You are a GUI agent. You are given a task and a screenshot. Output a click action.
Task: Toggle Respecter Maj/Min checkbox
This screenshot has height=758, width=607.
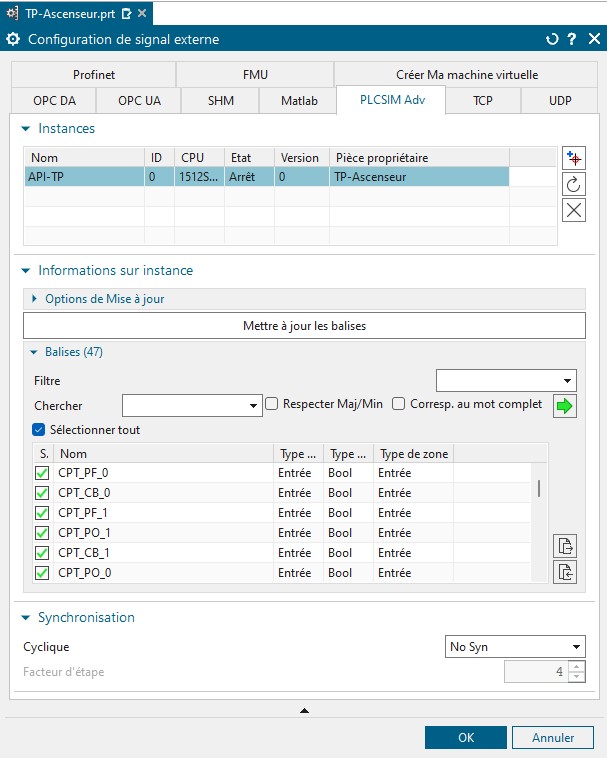click(x=272, y=404)
